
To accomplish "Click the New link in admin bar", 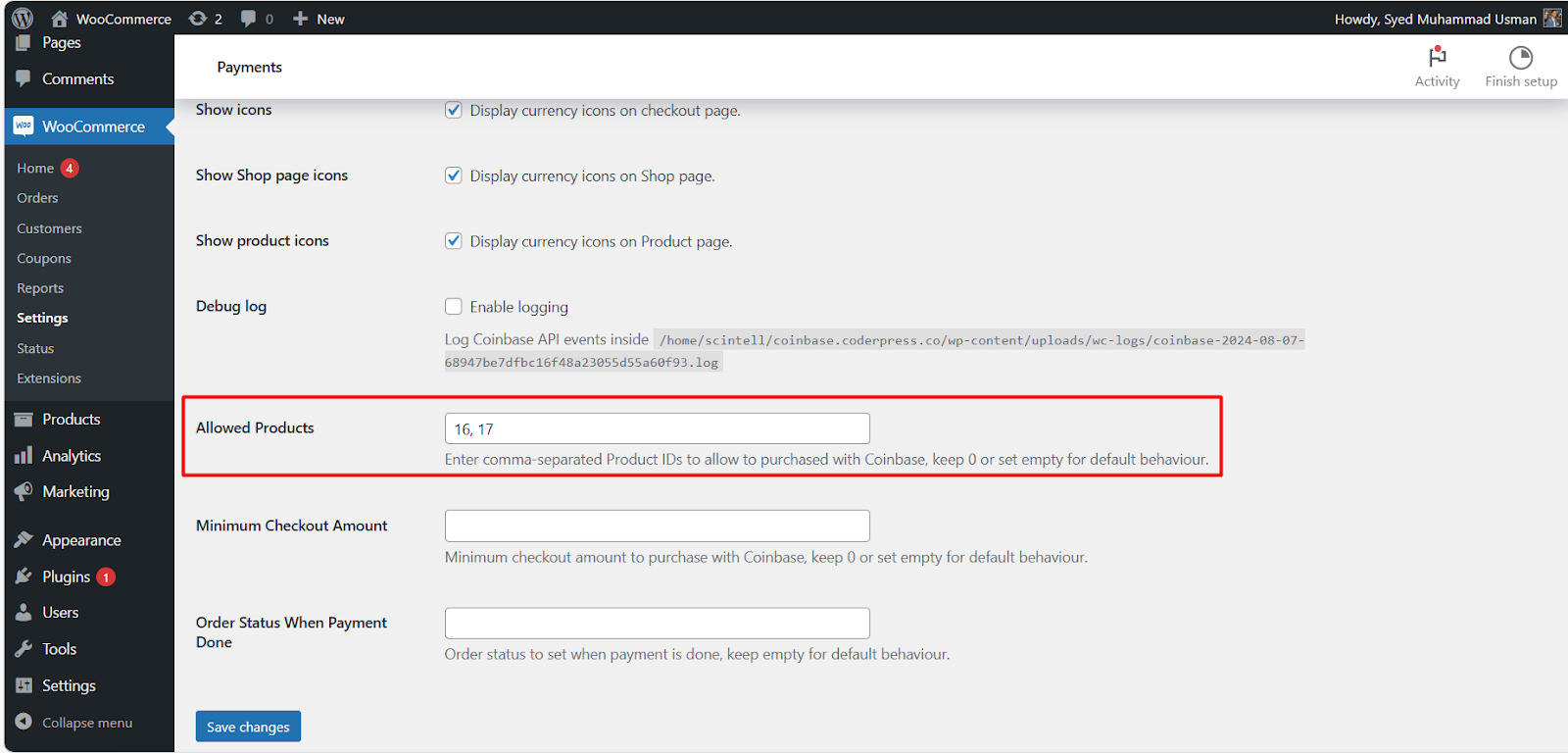I will coord(330,19).
